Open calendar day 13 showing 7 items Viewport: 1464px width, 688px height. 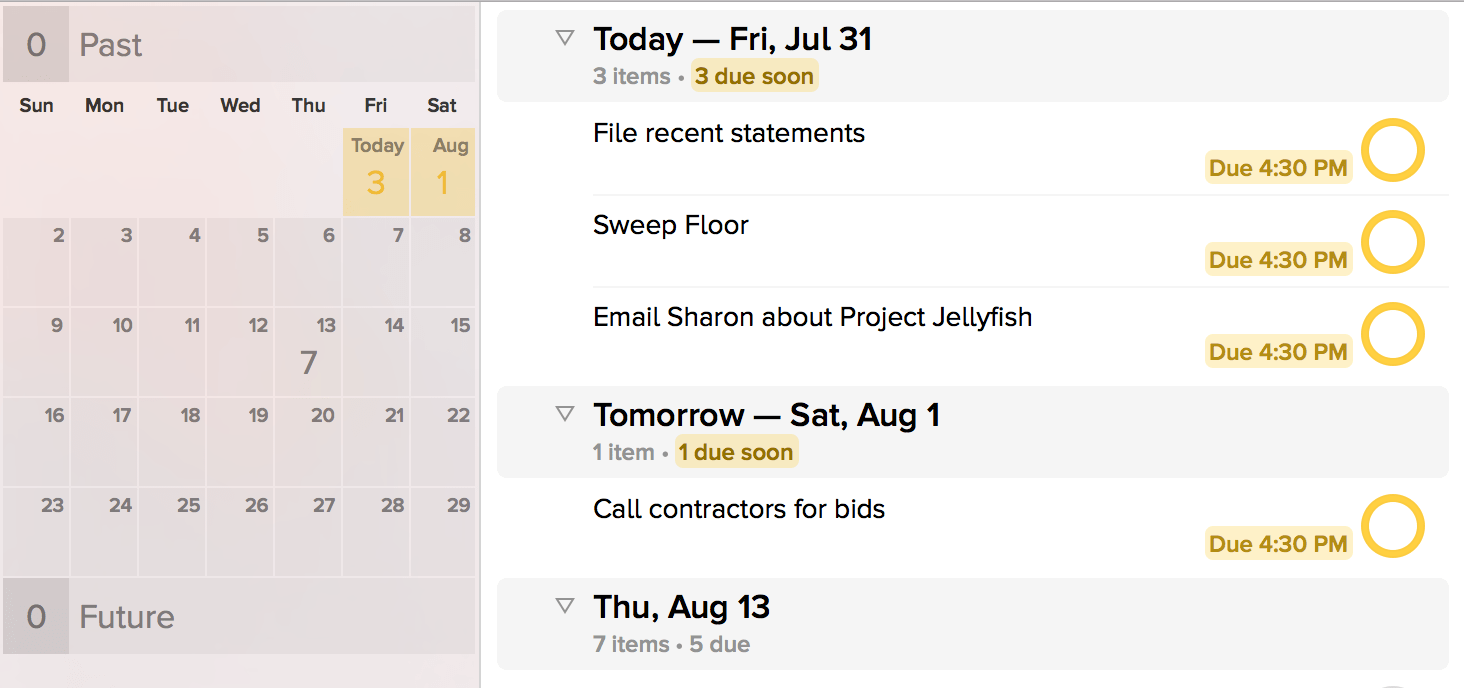[308, 352]
